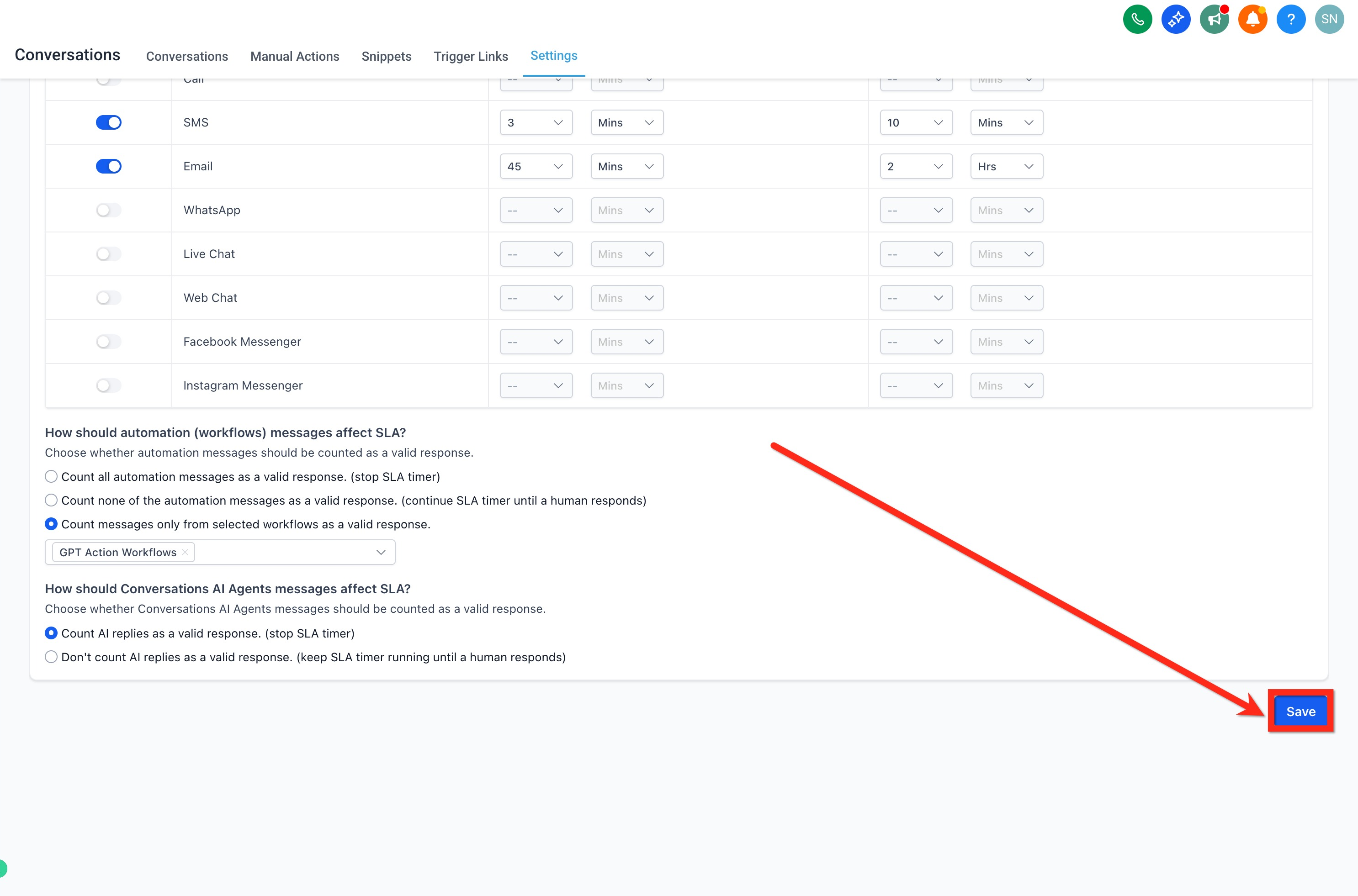Image resolution: width=1358 pixels, height=896 pixels.
Task: Select Don't count AI replies radio
Action: coord(51,657)
